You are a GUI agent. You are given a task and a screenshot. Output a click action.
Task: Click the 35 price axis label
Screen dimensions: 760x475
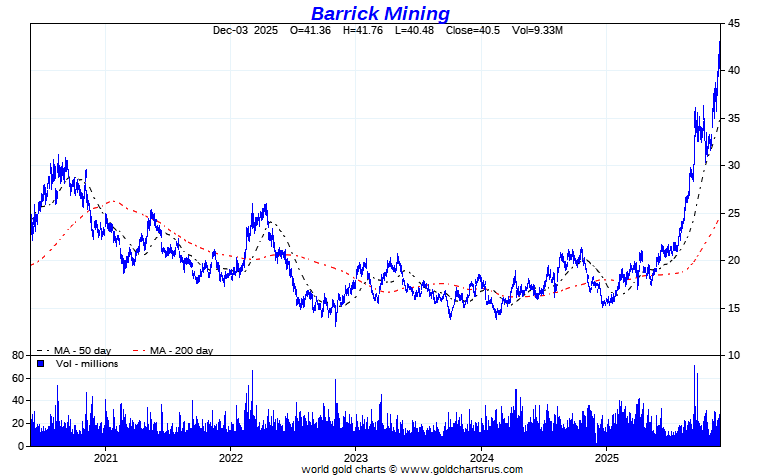tap(734, 118)
